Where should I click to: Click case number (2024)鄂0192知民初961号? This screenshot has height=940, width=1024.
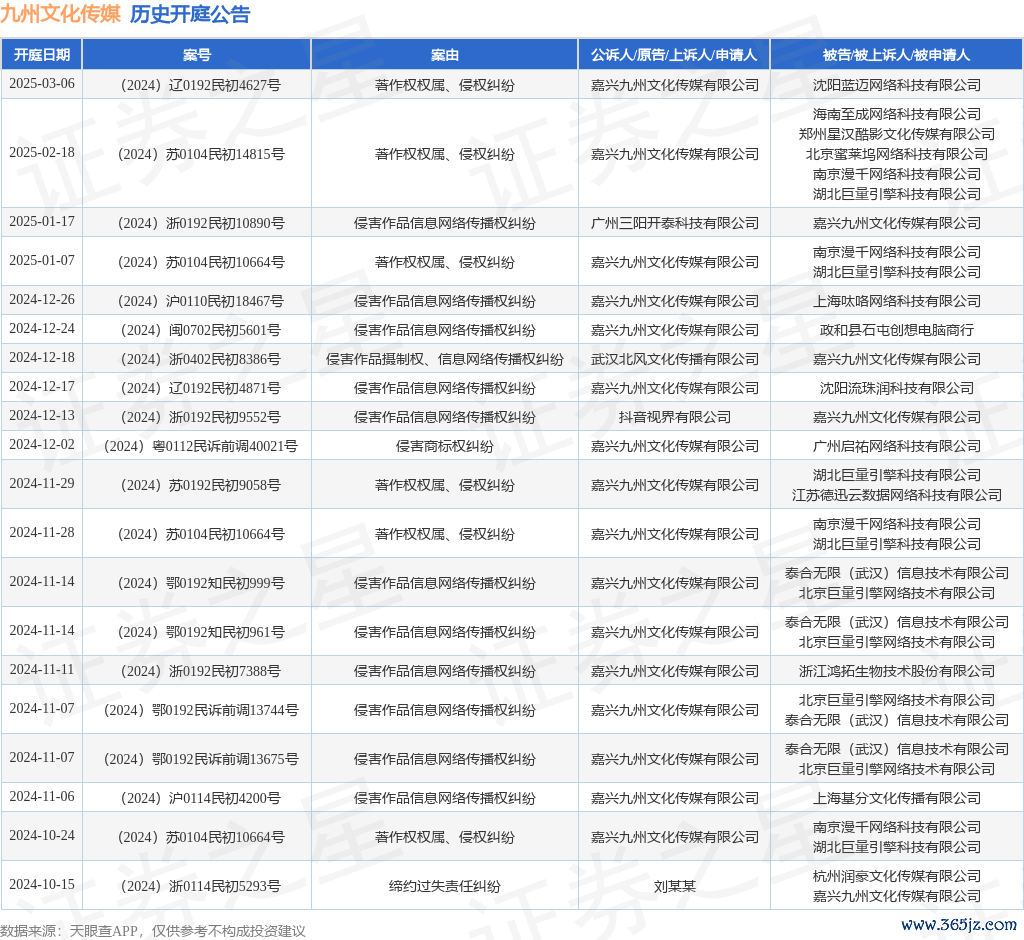coord(200,632)
